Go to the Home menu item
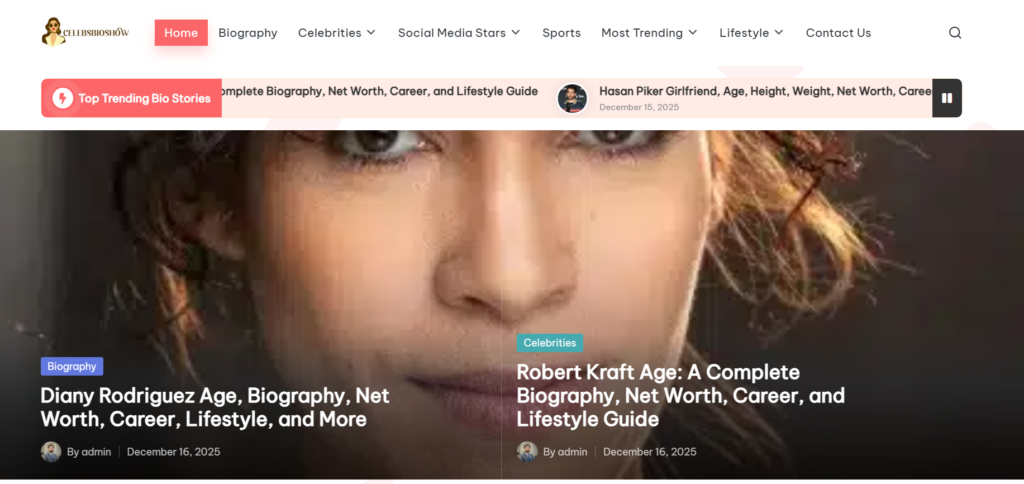Image resolution: width=1024 pixels, height=484 pixels. 181,33
